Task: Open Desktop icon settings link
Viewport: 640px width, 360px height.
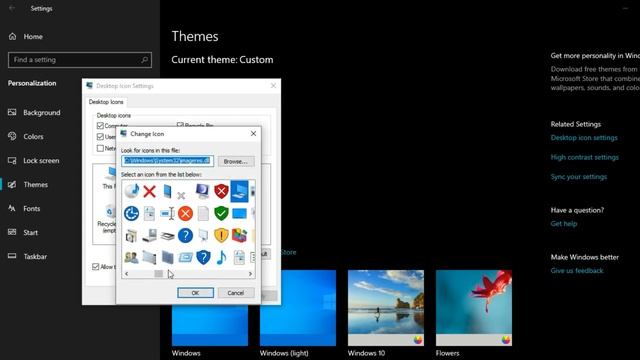Action: pyautogui.click(x=584, y=138)
